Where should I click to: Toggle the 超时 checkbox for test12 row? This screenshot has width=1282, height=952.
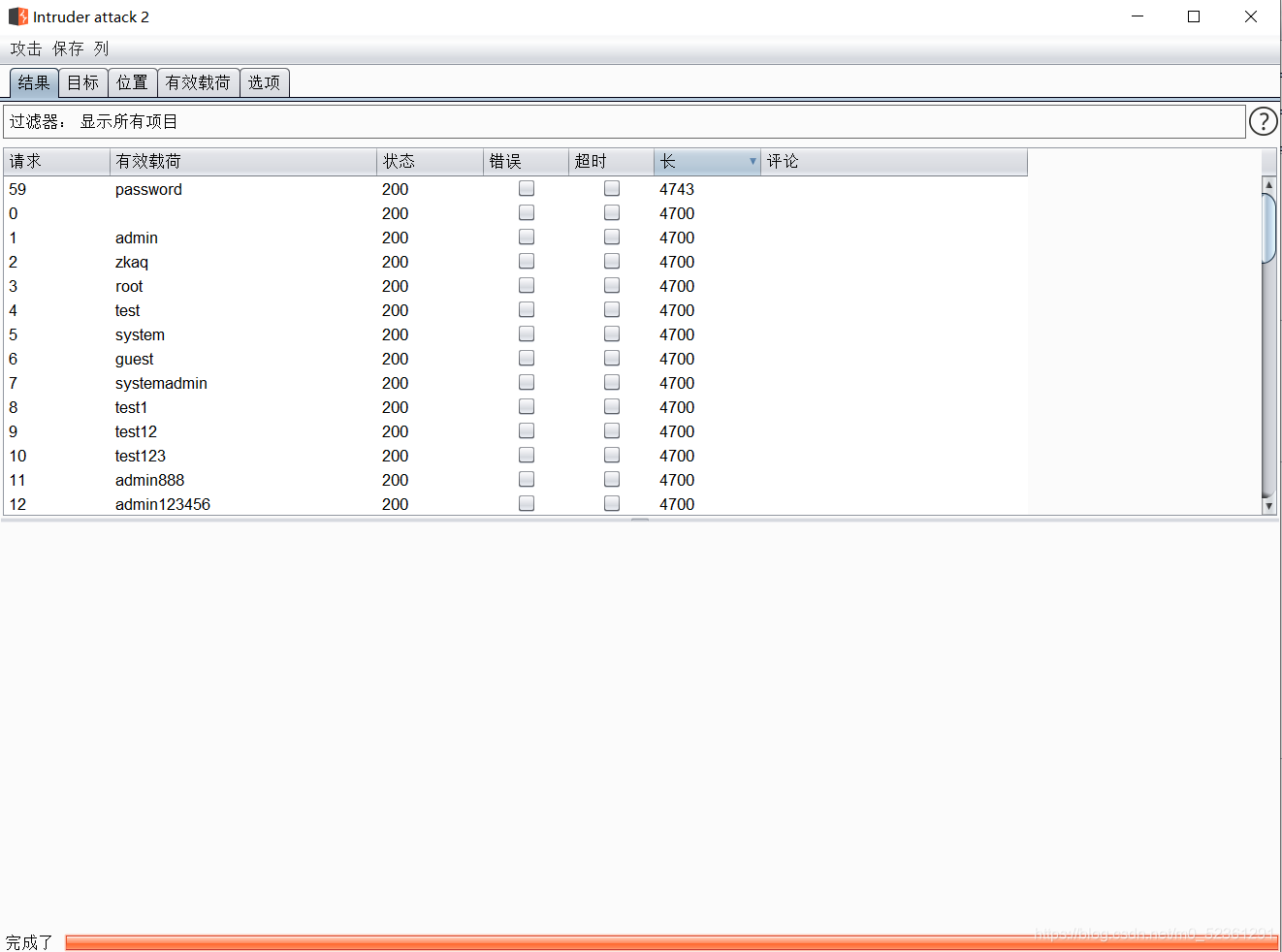pos(612,430)
